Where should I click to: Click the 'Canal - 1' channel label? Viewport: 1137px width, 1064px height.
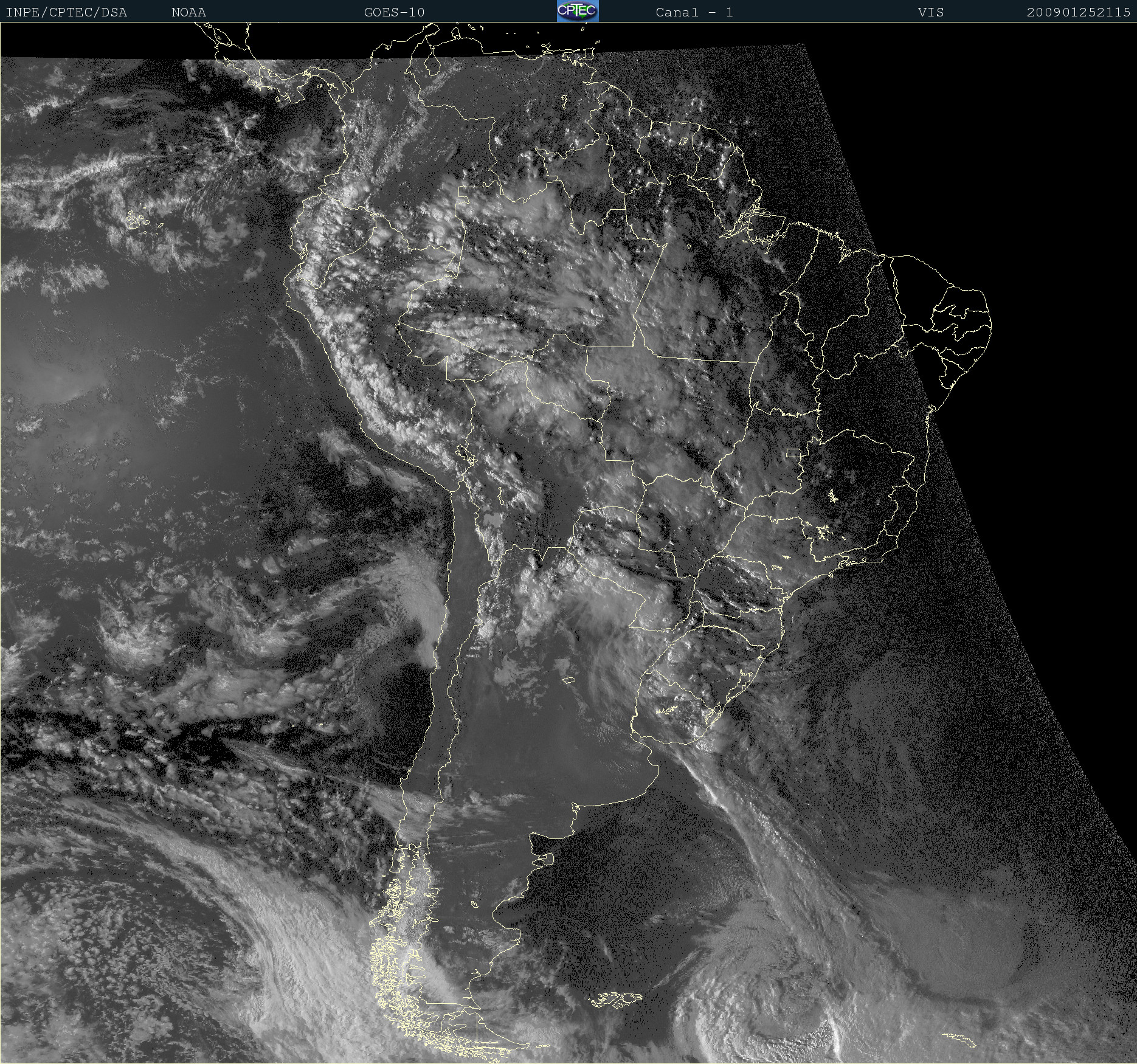[694, 12]
